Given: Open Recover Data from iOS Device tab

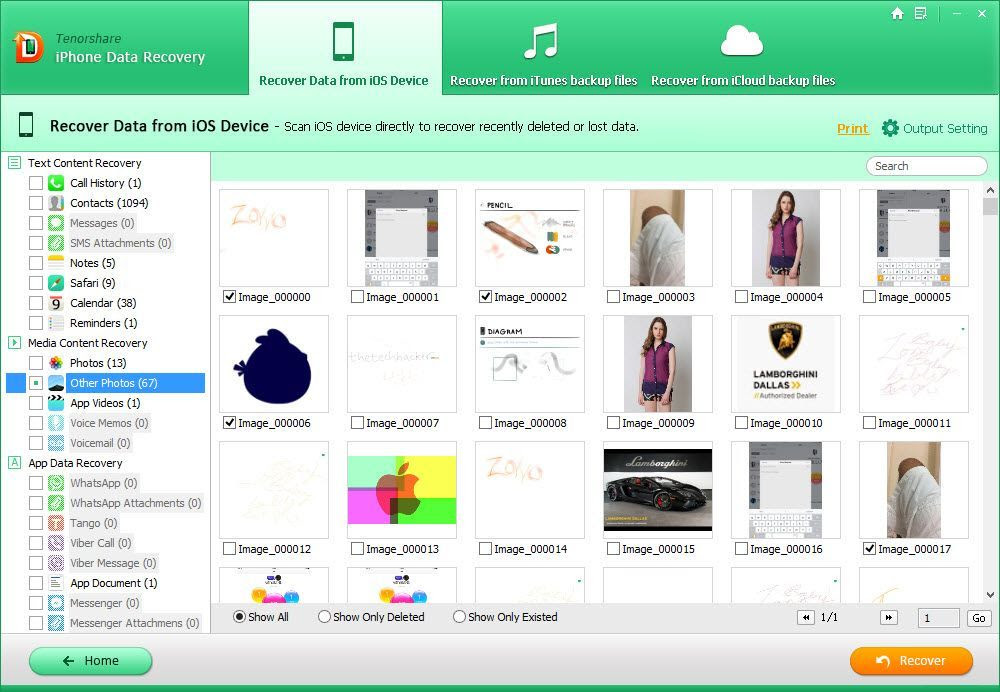Looking at the screenshot, I should click(x=344, y=48).
